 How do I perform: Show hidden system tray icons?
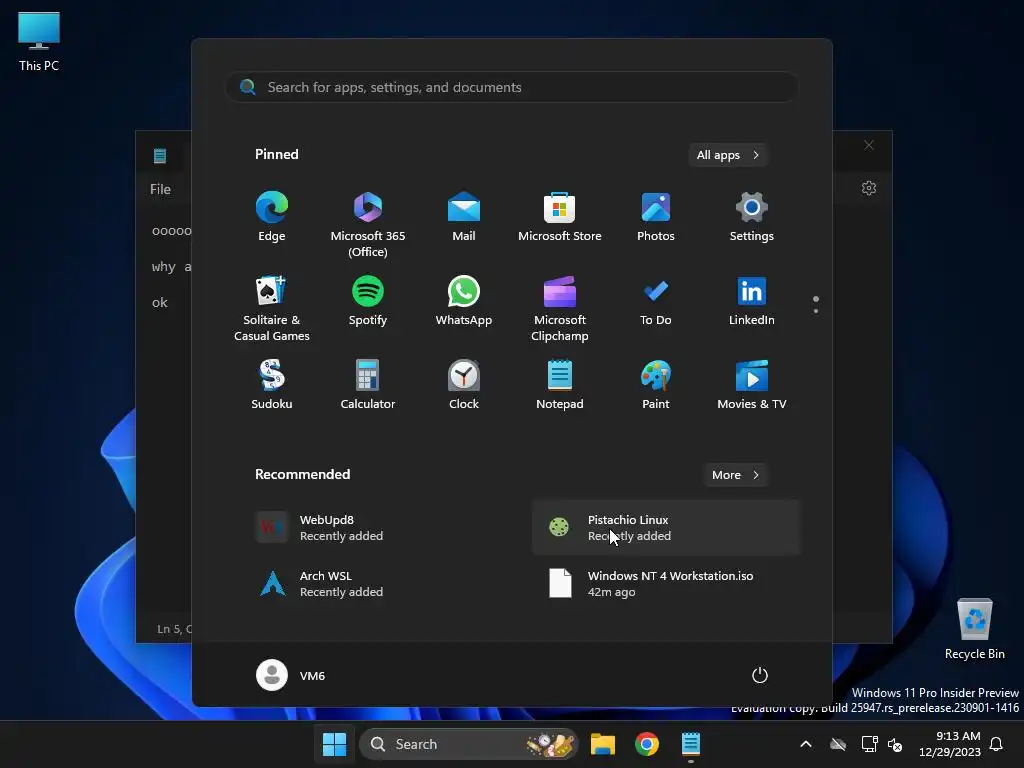pyautogui.click(x=806, y=744)
